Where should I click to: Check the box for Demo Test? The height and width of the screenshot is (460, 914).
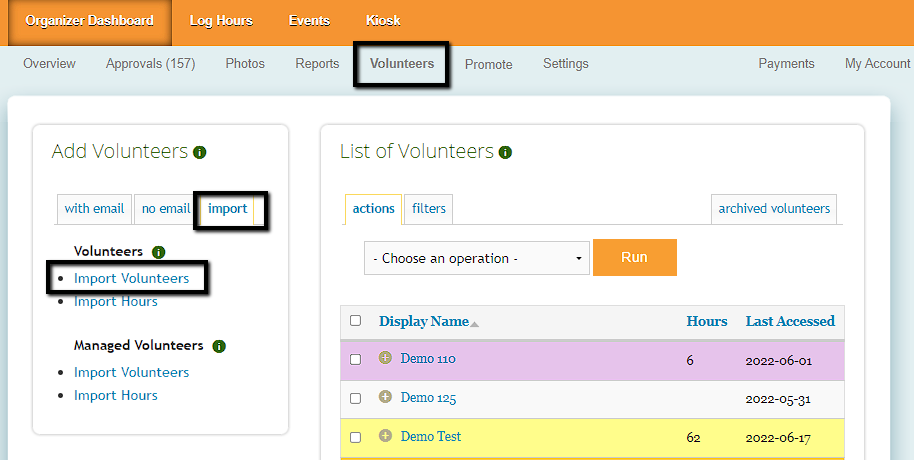click(x=356, y=437)
